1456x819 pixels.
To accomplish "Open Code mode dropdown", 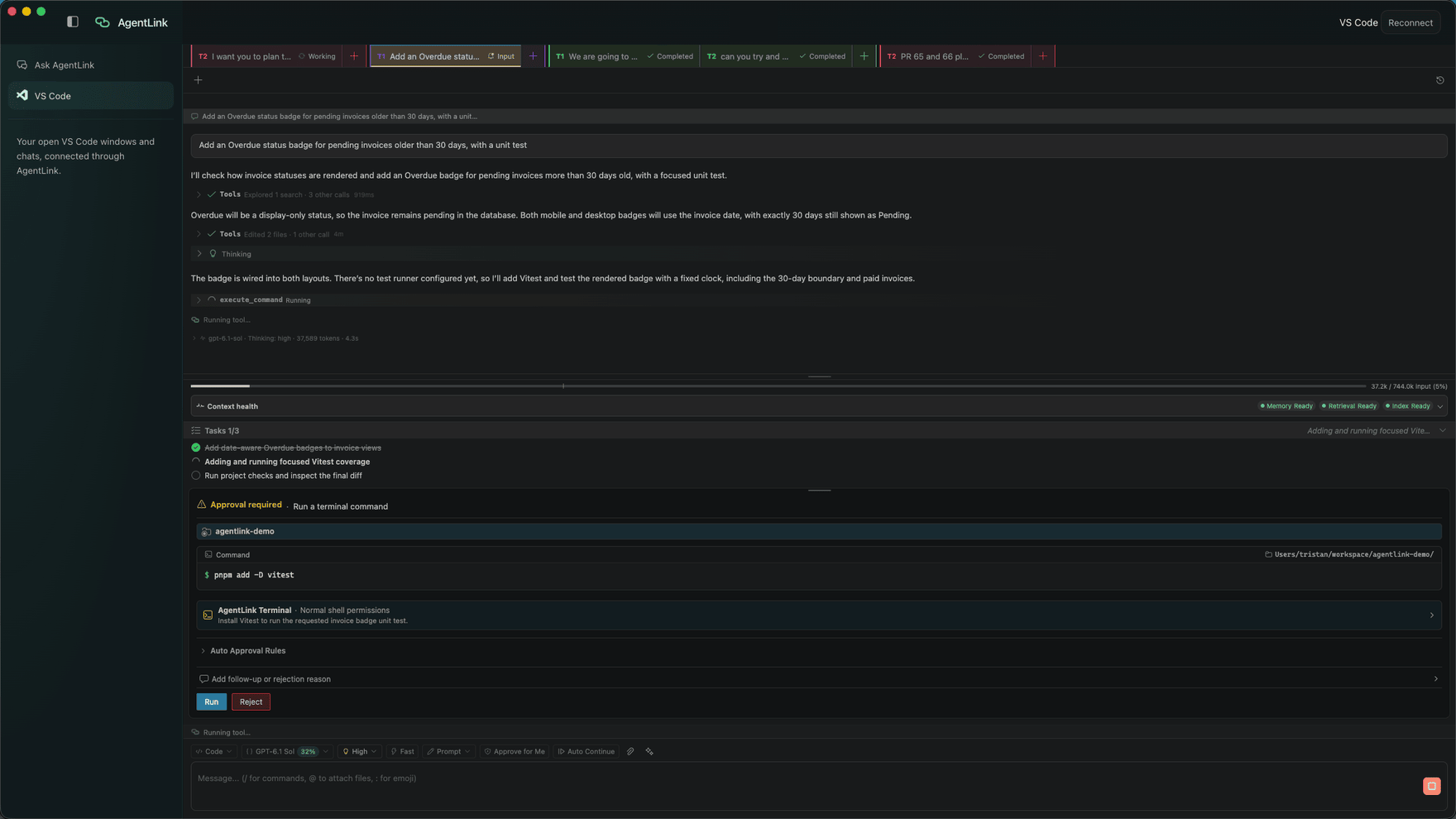I will click(213, 751).
